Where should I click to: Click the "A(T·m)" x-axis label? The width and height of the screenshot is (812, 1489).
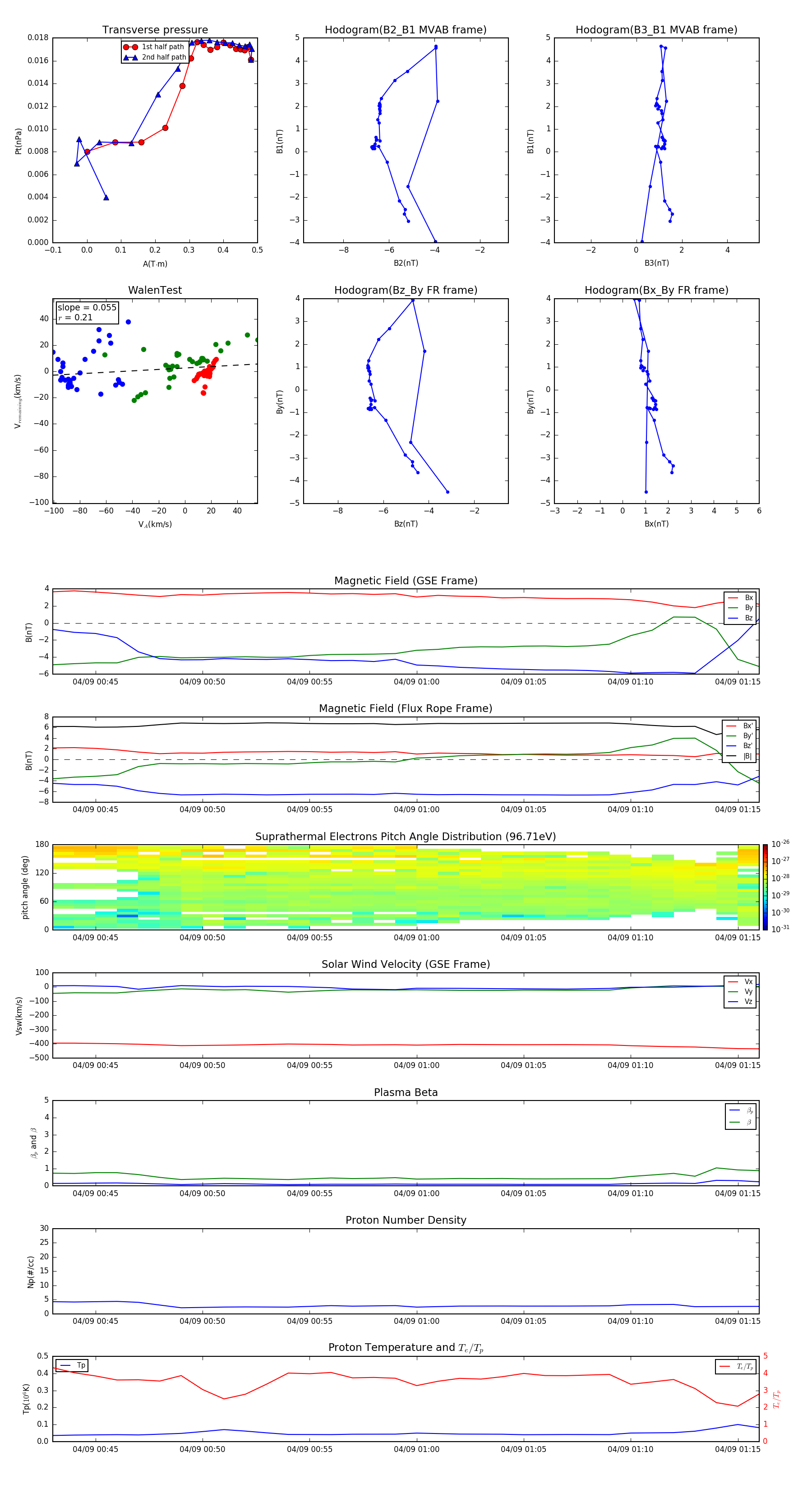pyautogui.click(x=155, y=264)
